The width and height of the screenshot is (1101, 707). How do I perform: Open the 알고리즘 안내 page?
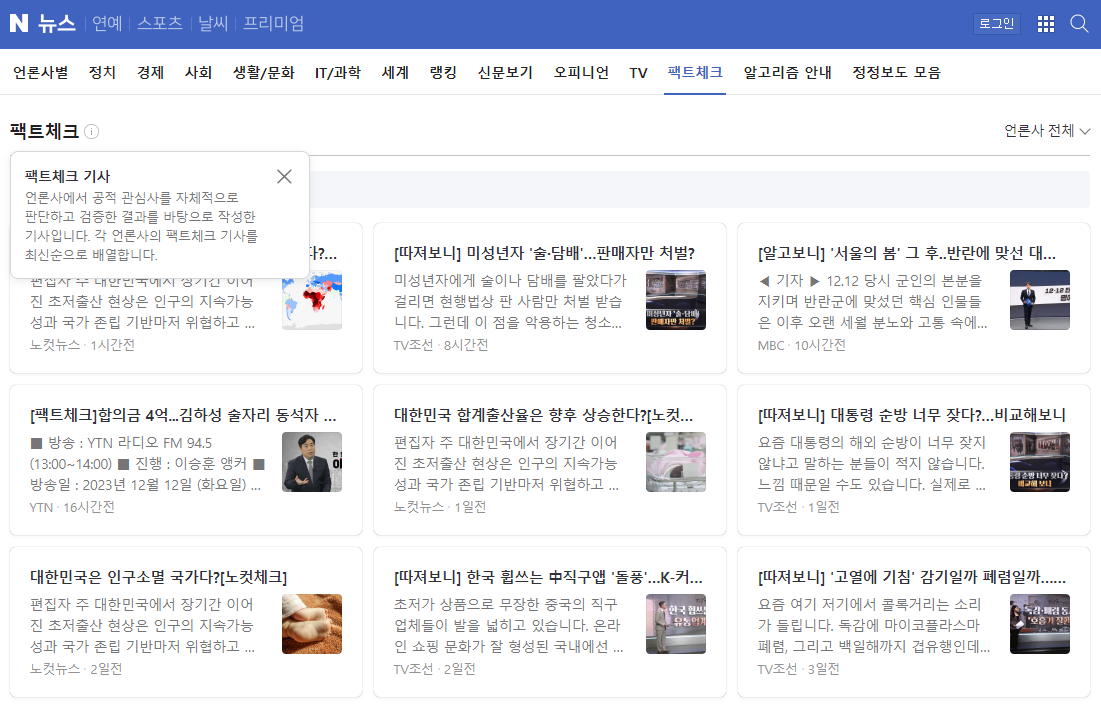pos(786,72)
